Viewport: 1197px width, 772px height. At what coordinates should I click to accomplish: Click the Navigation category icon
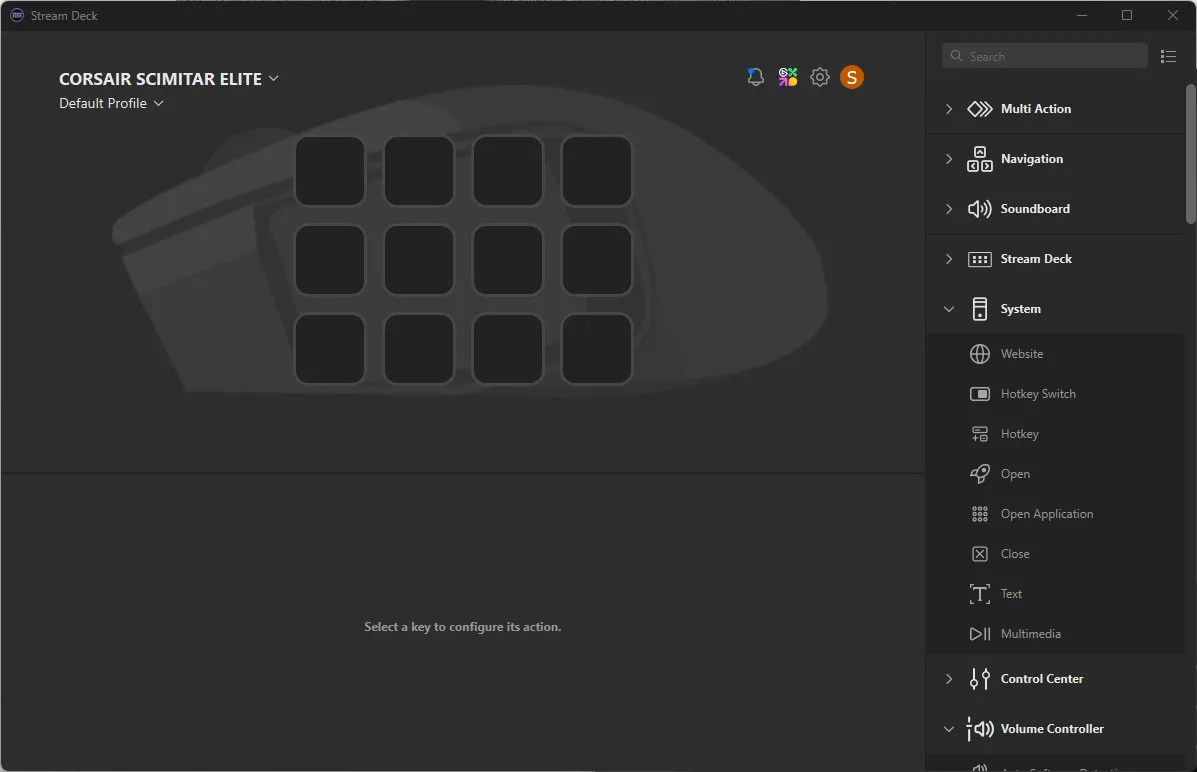[979, 159]
